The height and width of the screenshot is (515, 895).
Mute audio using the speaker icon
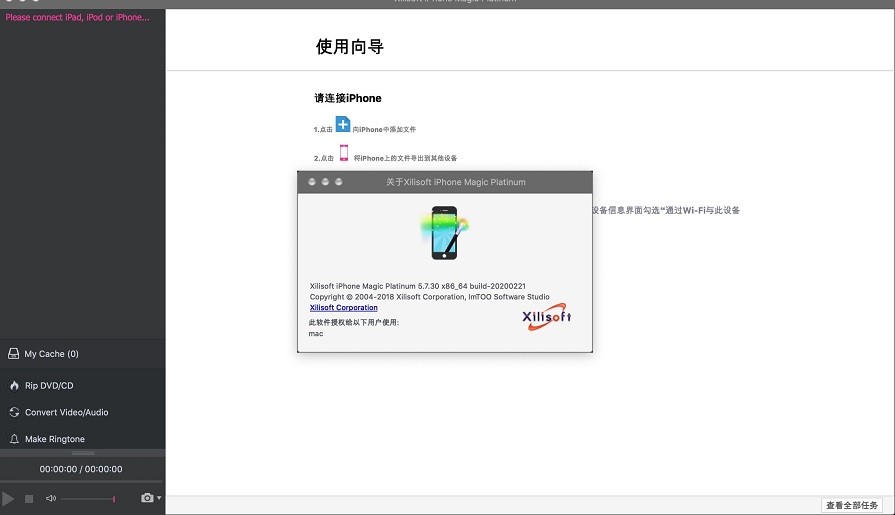(51, 498)
